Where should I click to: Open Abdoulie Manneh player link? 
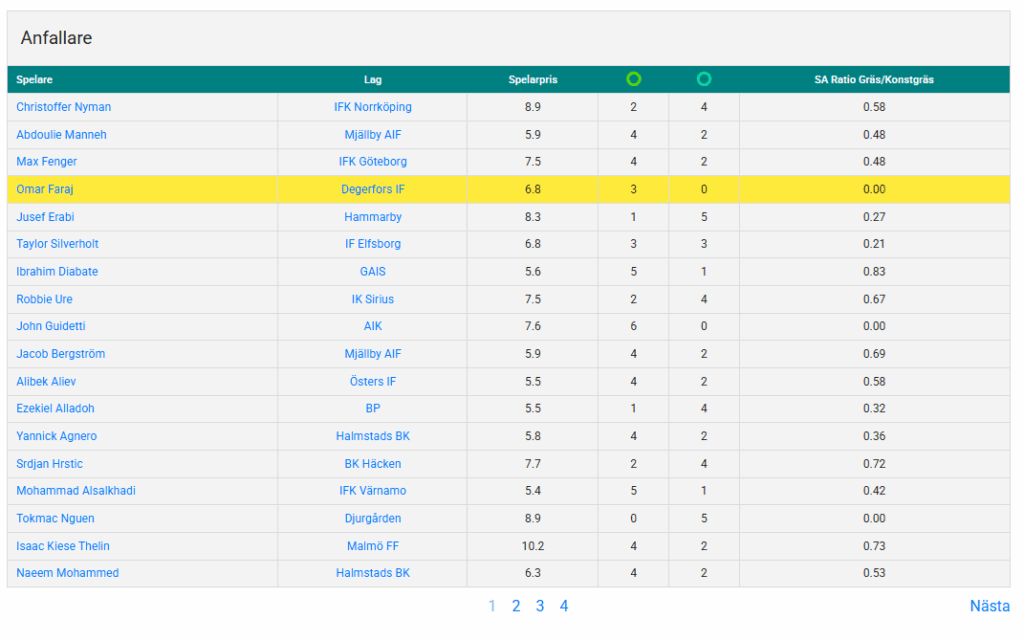click(x=61, y=134)
